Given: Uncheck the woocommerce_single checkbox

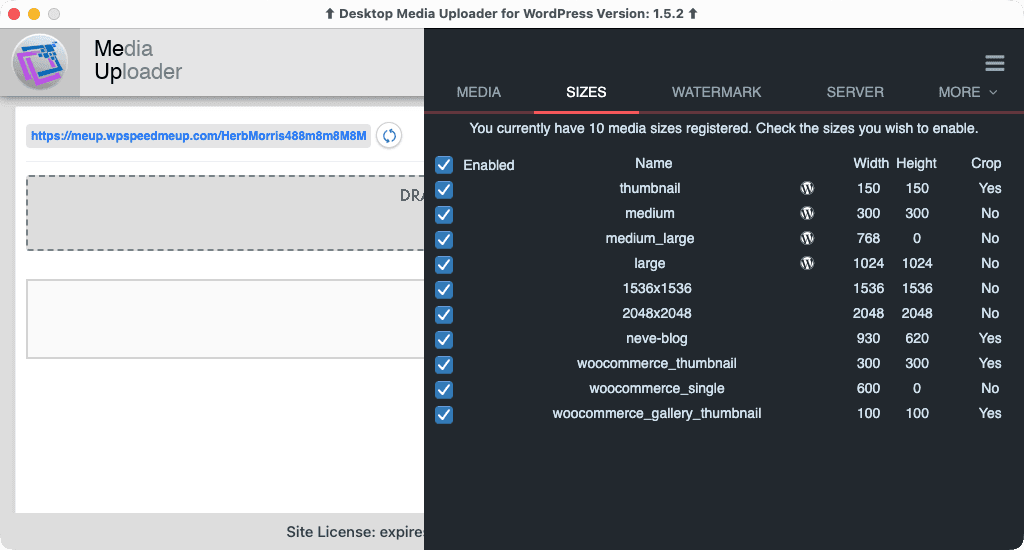Looking at the screenshot, I should point(444,390).
